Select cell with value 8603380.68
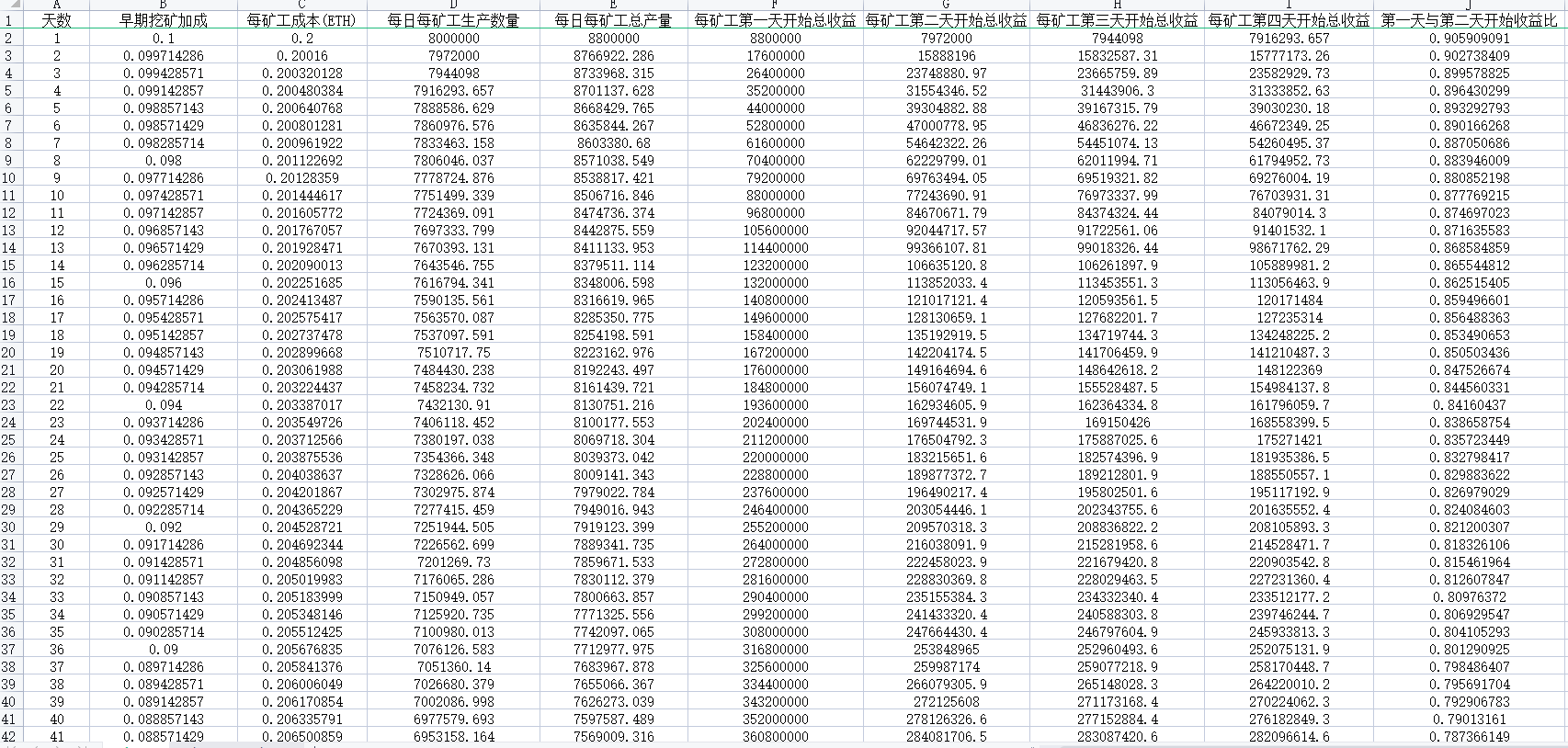 tap(613, 142)
